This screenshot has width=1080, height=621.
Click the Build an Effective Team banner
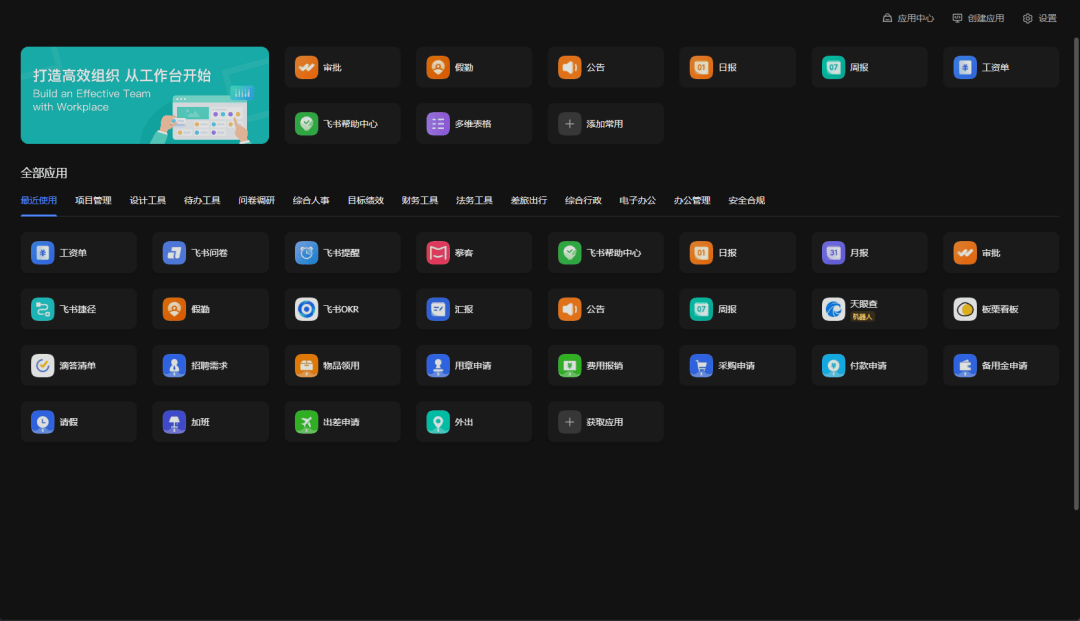[x=145, y=95]
